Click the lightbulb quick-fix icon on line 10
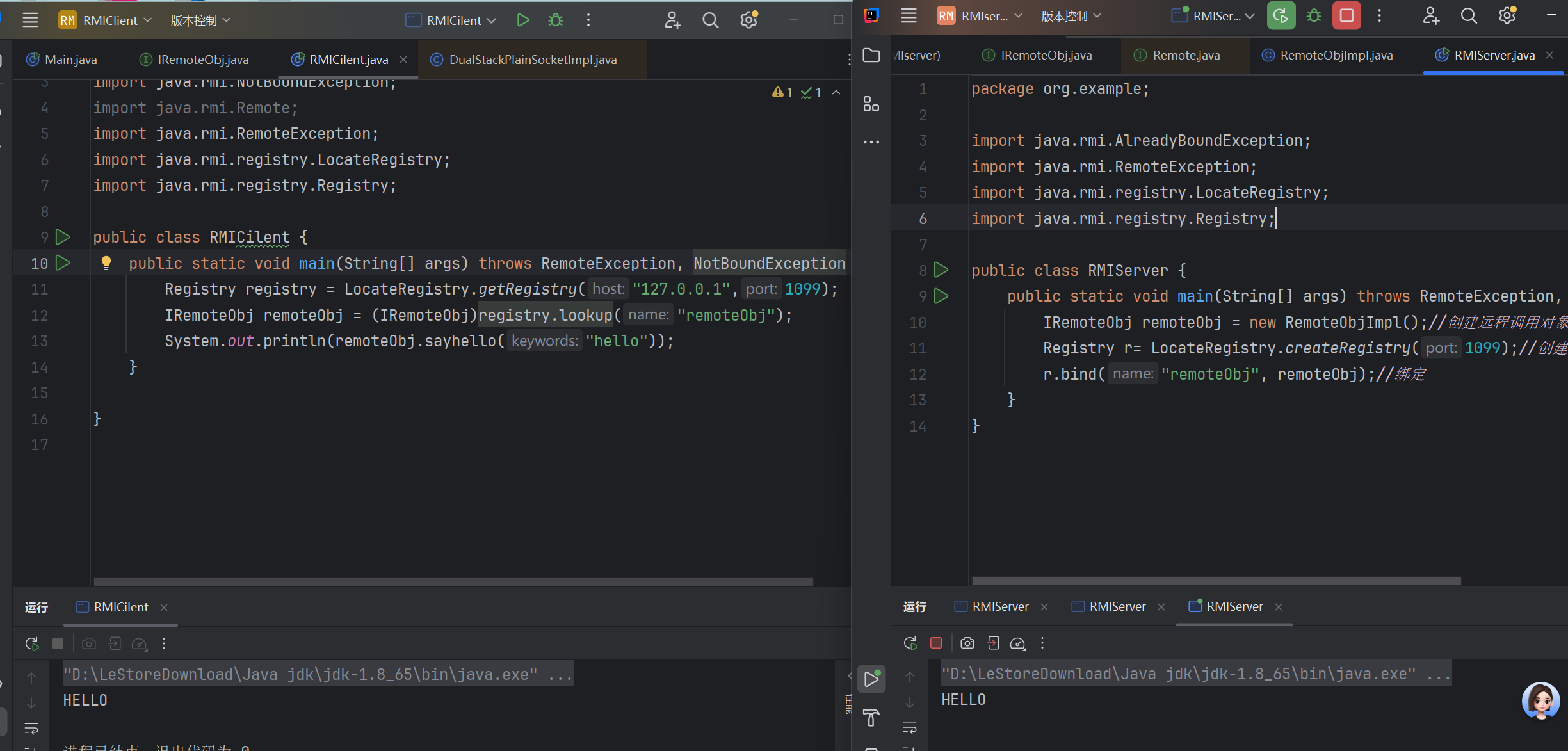This screenshot has width=1568, height=751. click(x=106, y=262)
